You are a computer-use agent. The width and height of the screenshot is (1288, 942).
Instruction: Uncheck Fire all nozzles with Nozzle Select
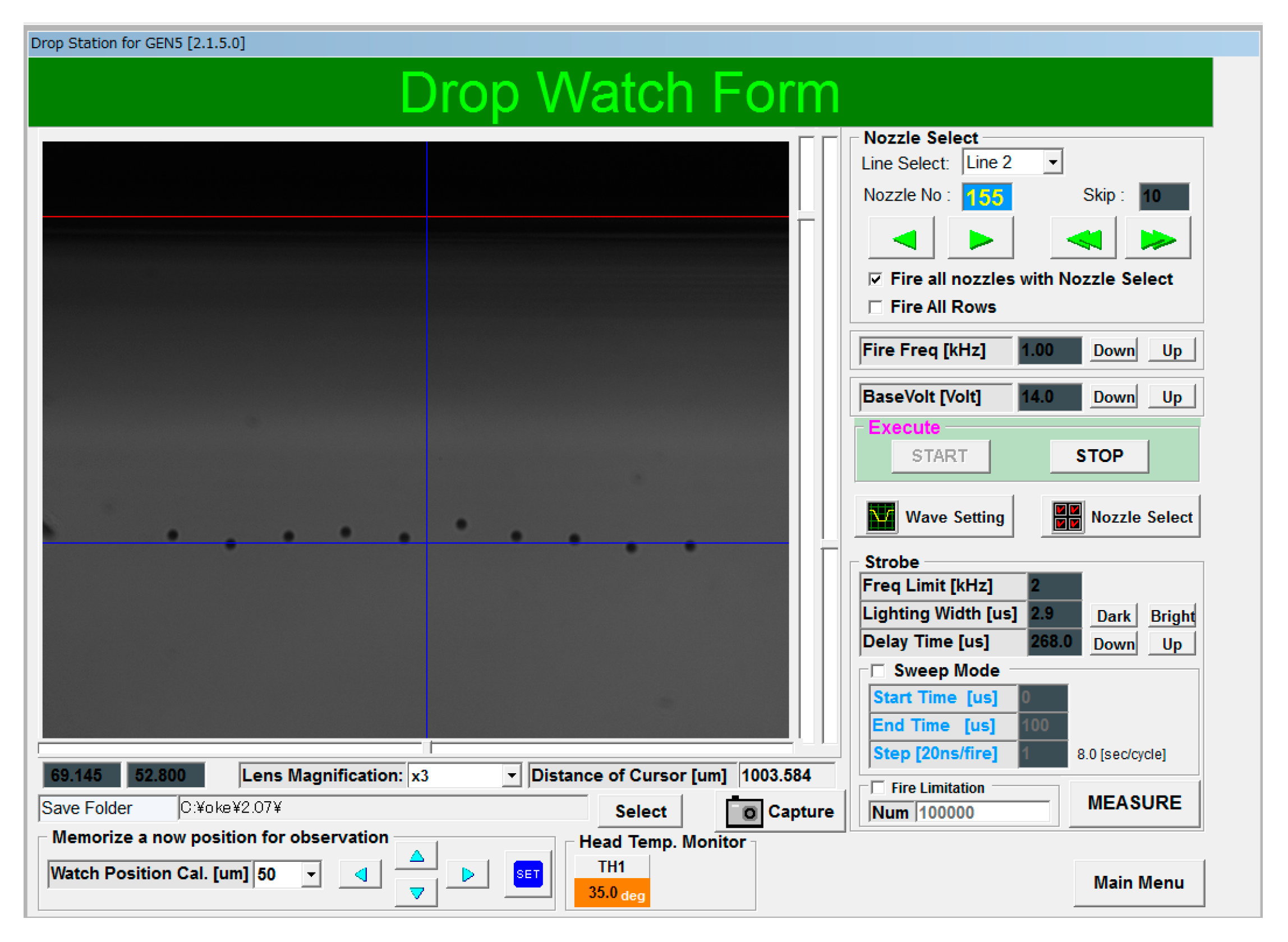876,279
